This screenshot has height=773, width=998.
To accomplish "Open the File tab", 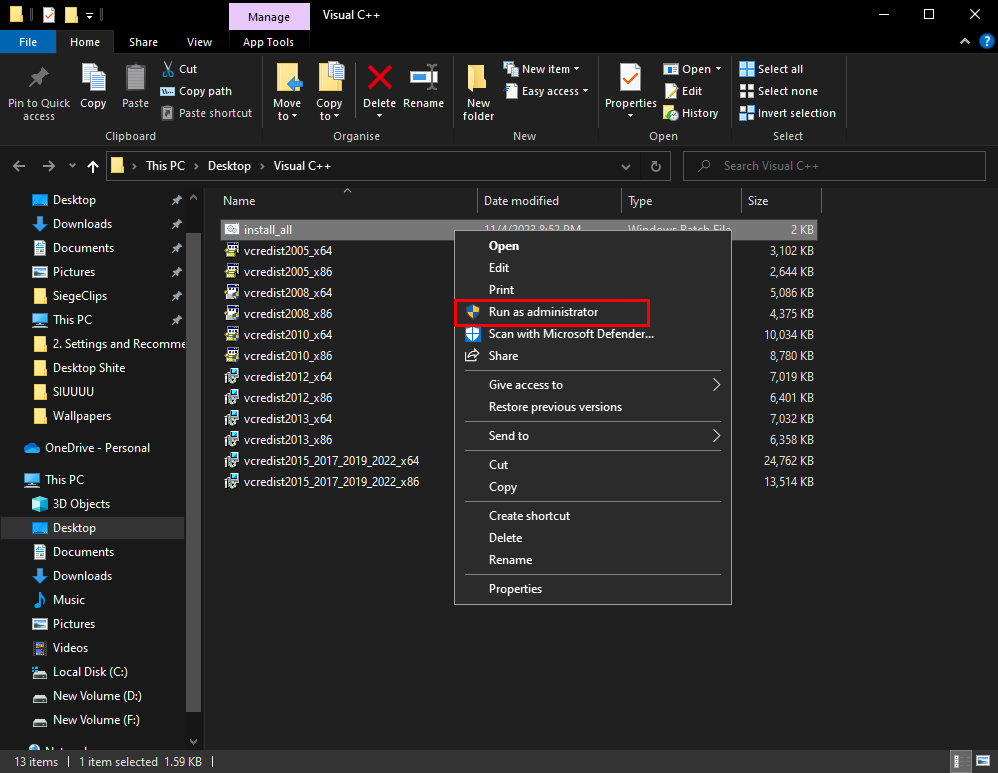I will (x=28, y=42).
